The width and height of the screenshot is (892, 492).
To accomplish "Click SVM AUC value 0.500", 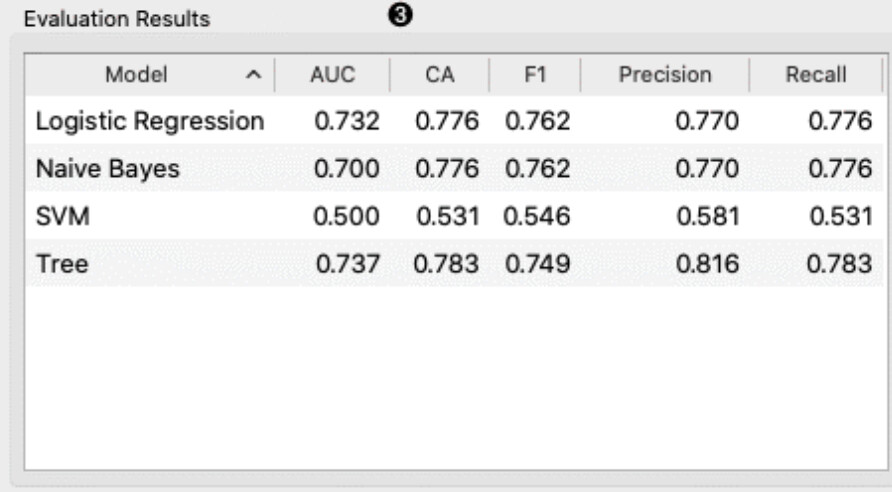I will pos(346,216).
